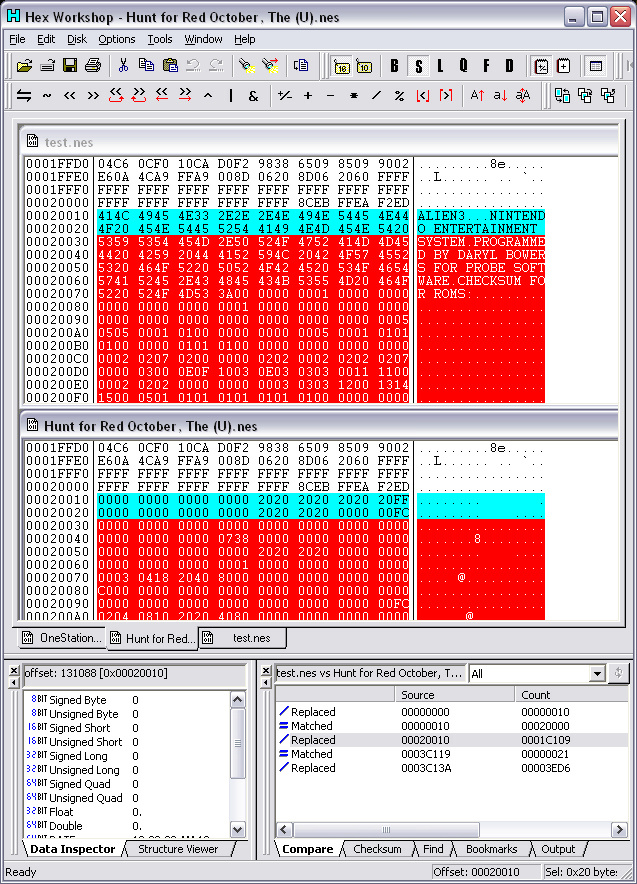Switch offsets to hexadecimal with the 16 icon
The height and width of the screenshot is (884, 637).
tap(342, 67)
